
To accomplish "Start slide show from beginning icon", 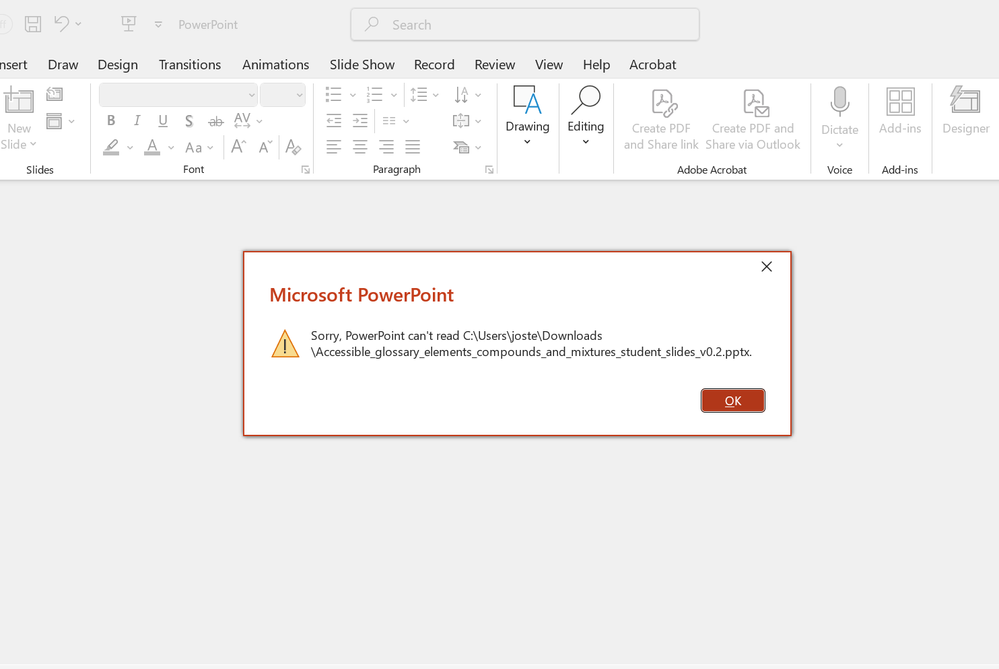I will point(129,24).
